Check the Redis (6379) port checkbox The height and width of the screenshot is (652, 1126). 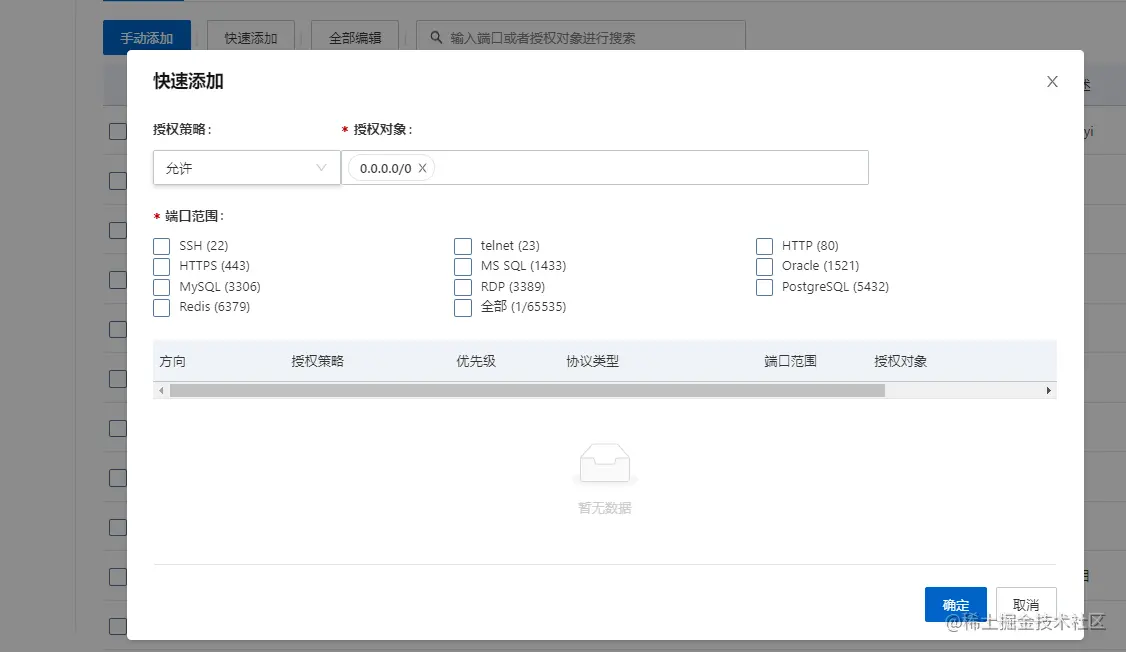tap(162, 307)
